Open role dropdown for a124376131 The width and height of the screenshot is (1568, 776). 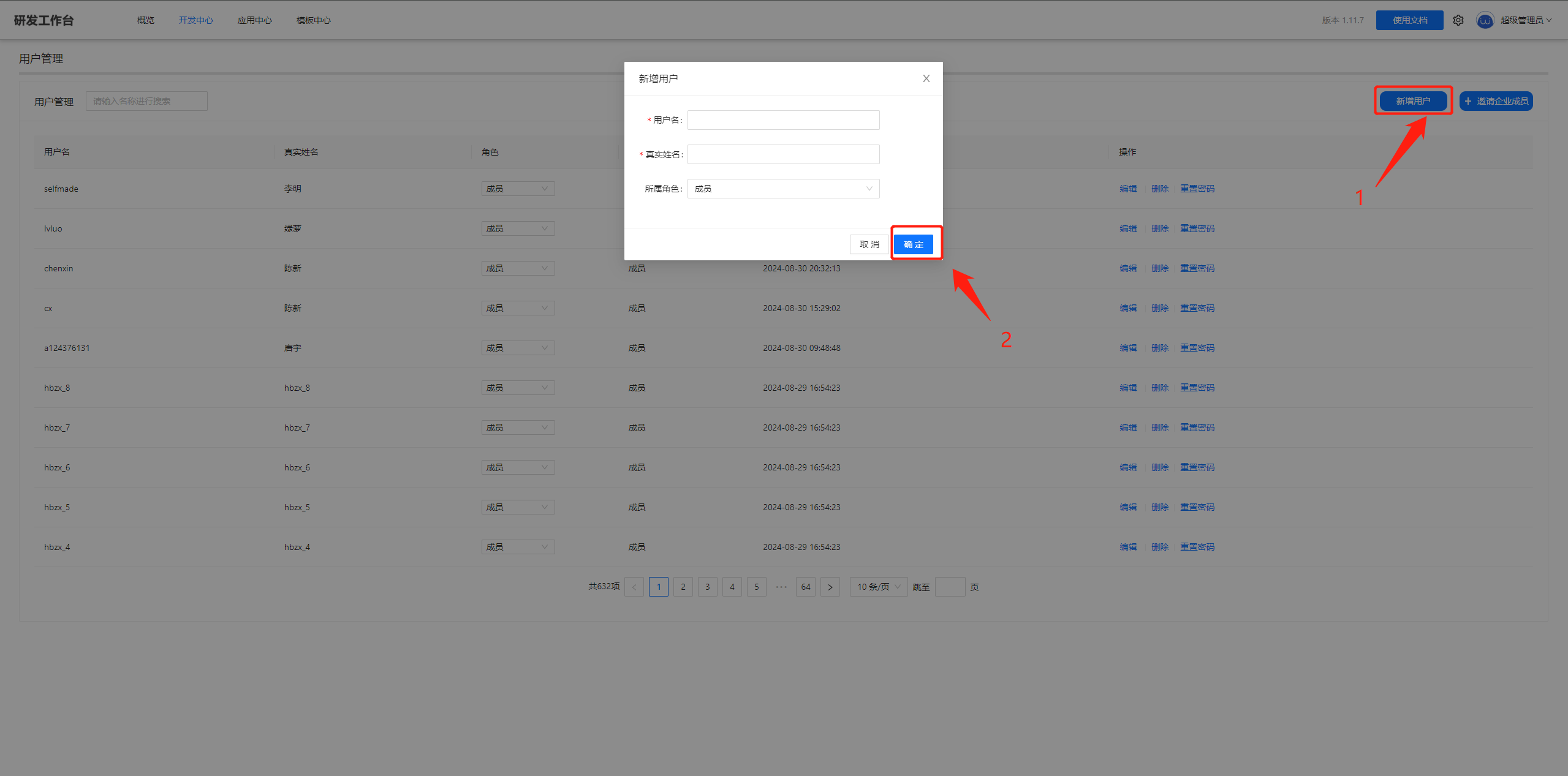(x=518, y=348)
